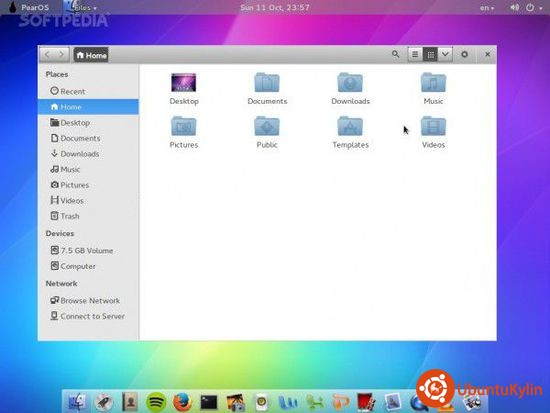This screenshot has width=550, height=413.
Task: Open the power menu icon
Action: pyautogui.click(x=530, y=7)
